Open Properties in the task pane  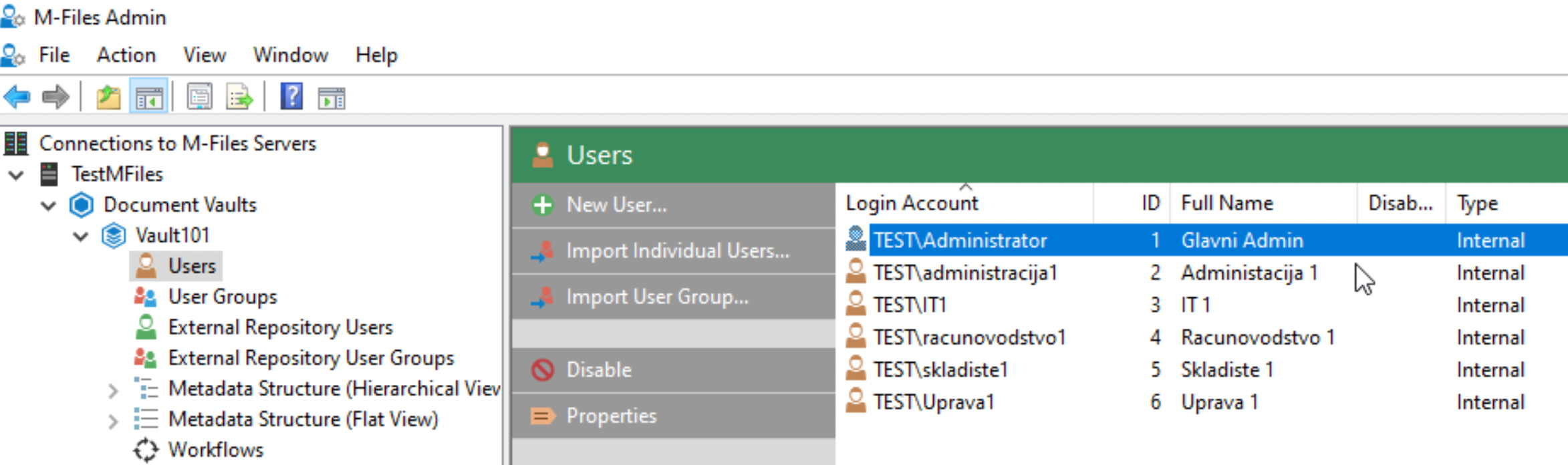tap(674, 416)
